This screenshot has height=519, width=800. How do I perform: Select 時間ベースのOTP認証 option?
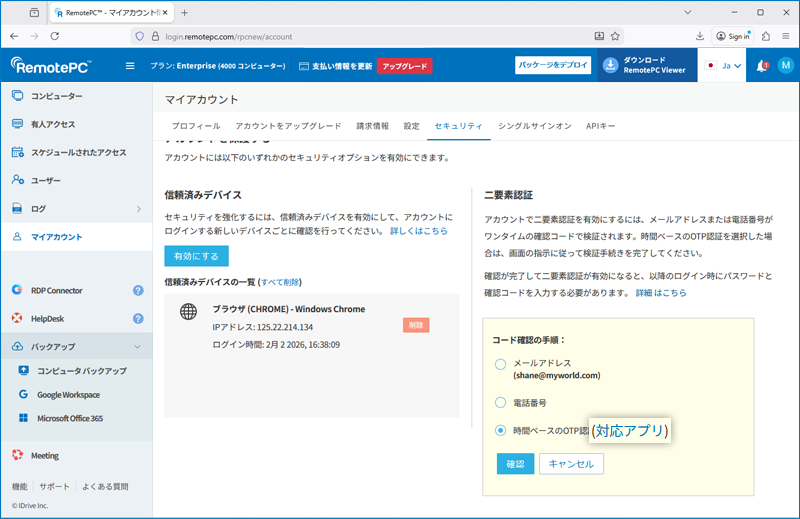click(501, 430)
